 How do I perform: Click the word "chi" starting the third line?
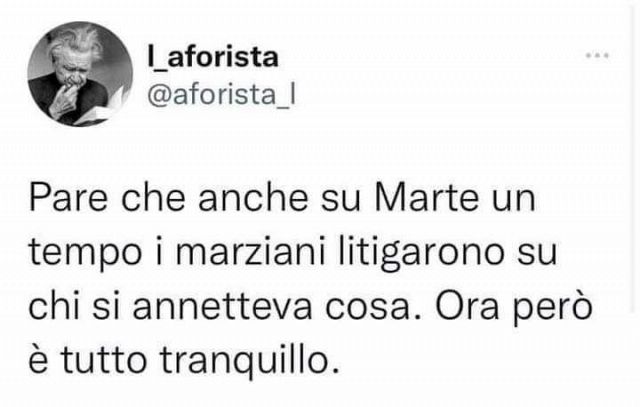click(x=53, y=307)
